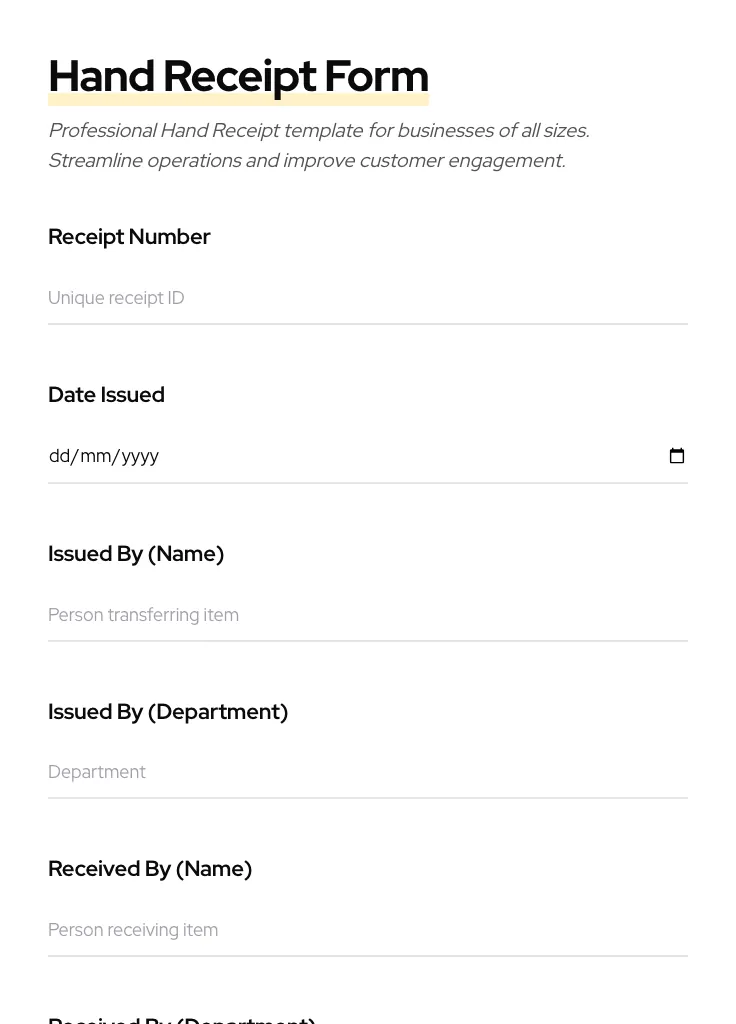Click the Received By (Department) heading
Screen dimensions: 736x1024
(x=181, y=1018)
